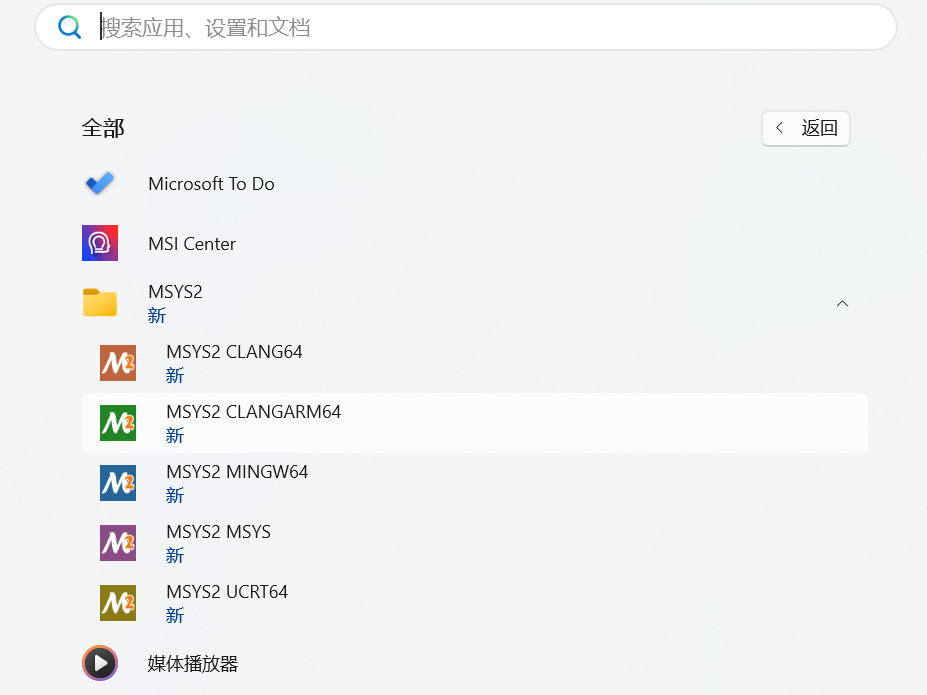This screenshot has height=695, width=927.
Task: Launch the MSYS2 CLANG64 text entry
Action: pos(234,352)
